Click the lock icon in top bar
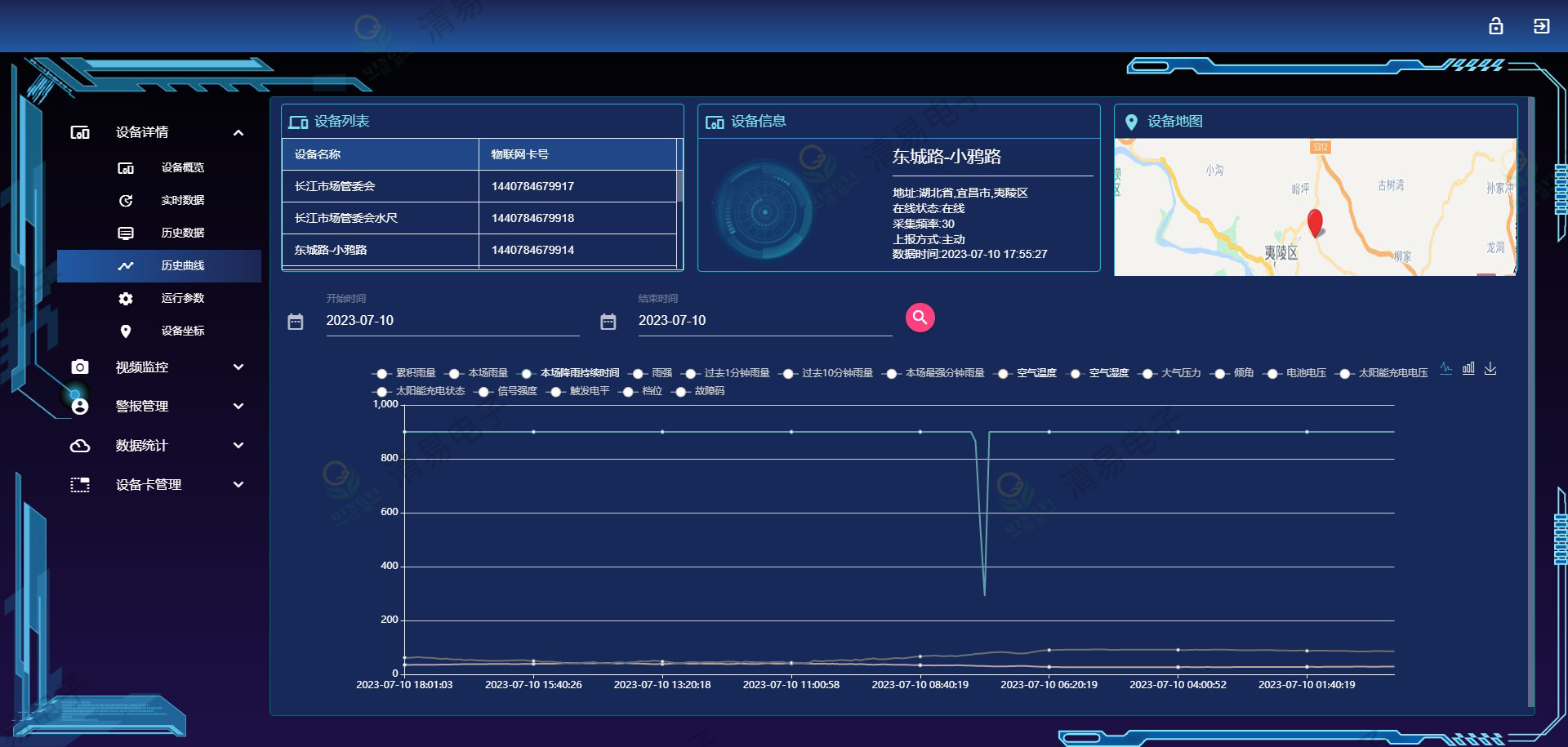This screenshot has width=1568, height=747. pos(1495,26)
